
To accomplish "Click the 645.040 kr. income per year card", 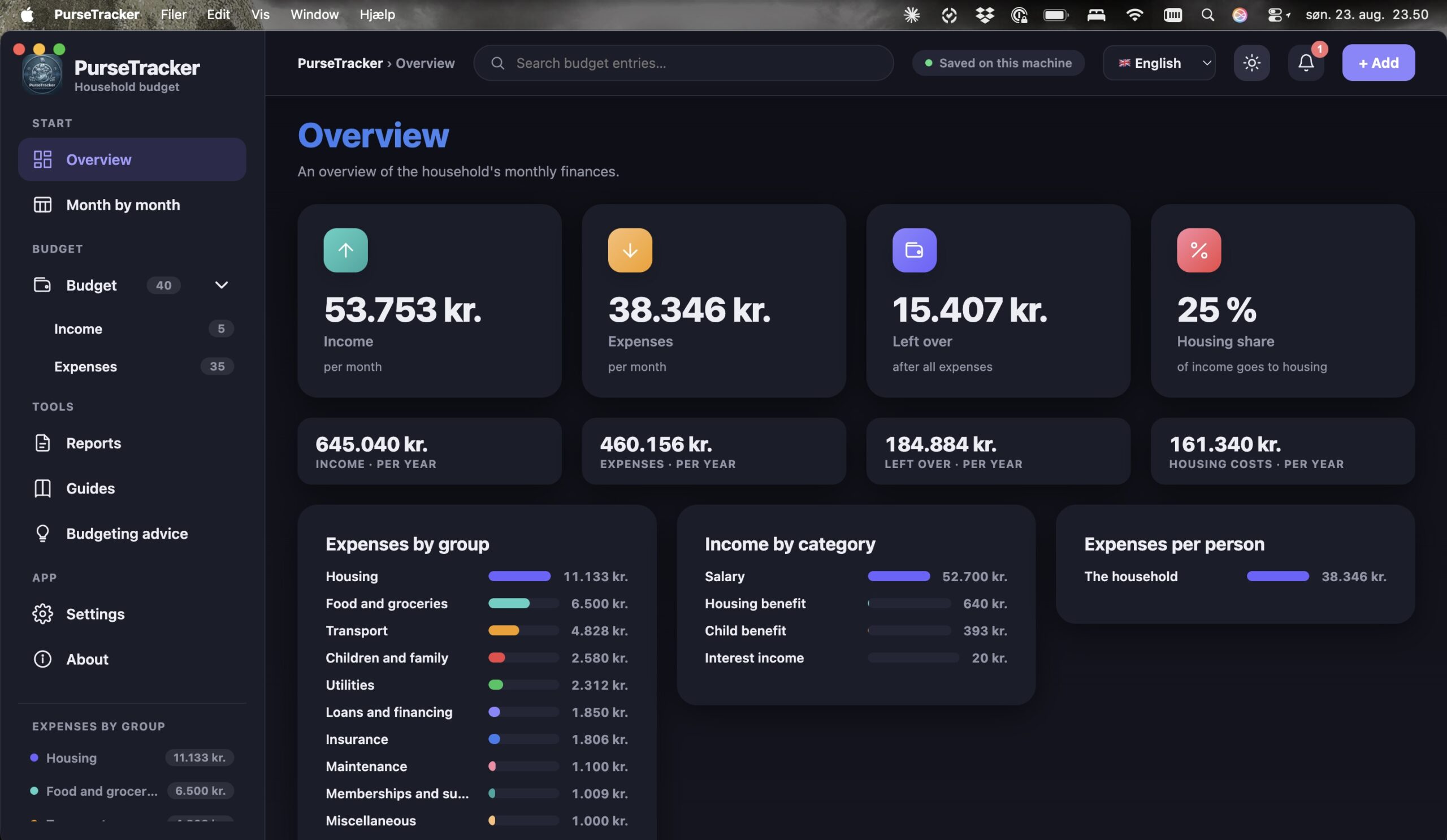I will tap(430, 451).
